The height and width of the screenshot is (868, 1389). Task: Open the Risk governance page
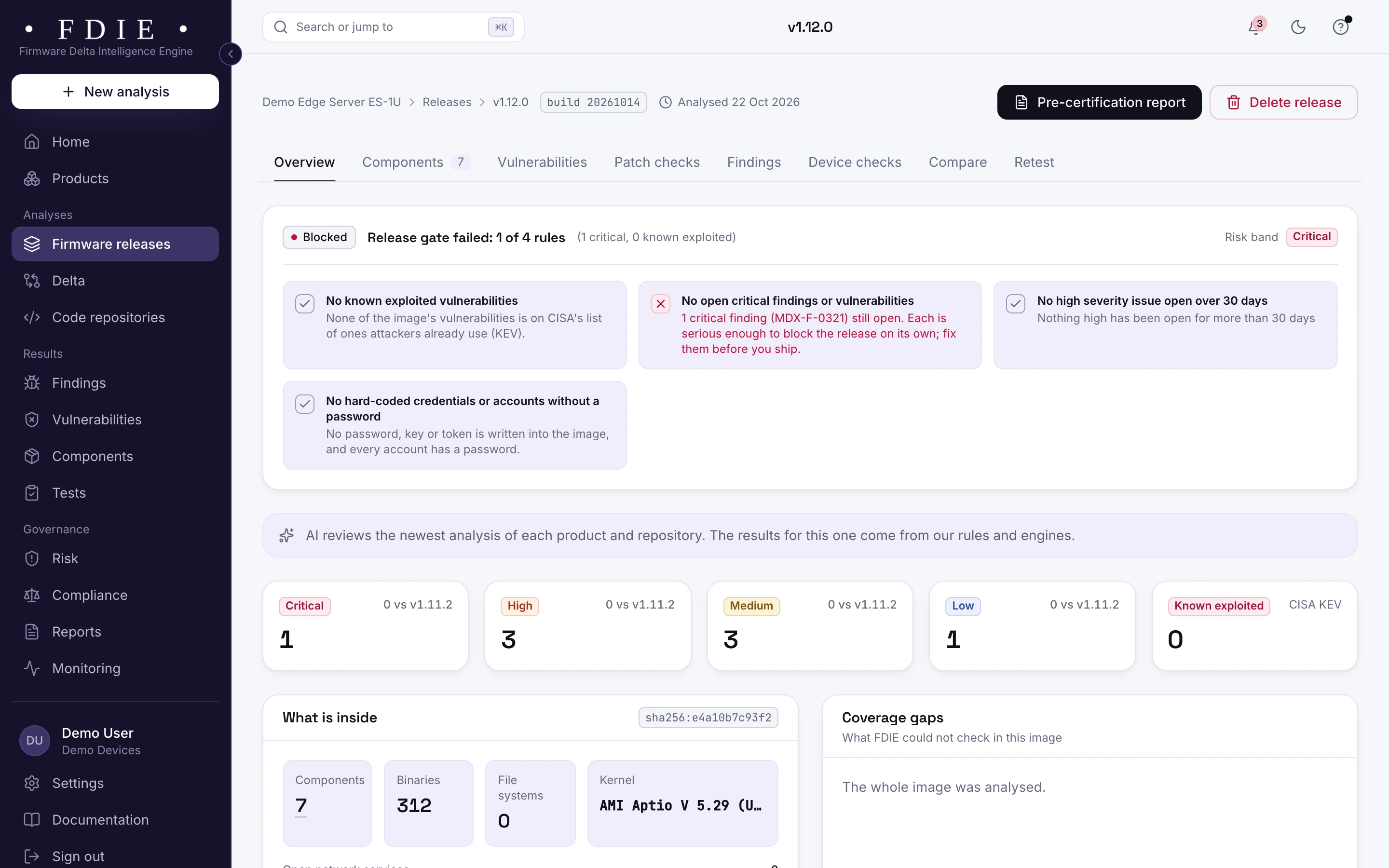pyautogui.click(x=115, y=558)
